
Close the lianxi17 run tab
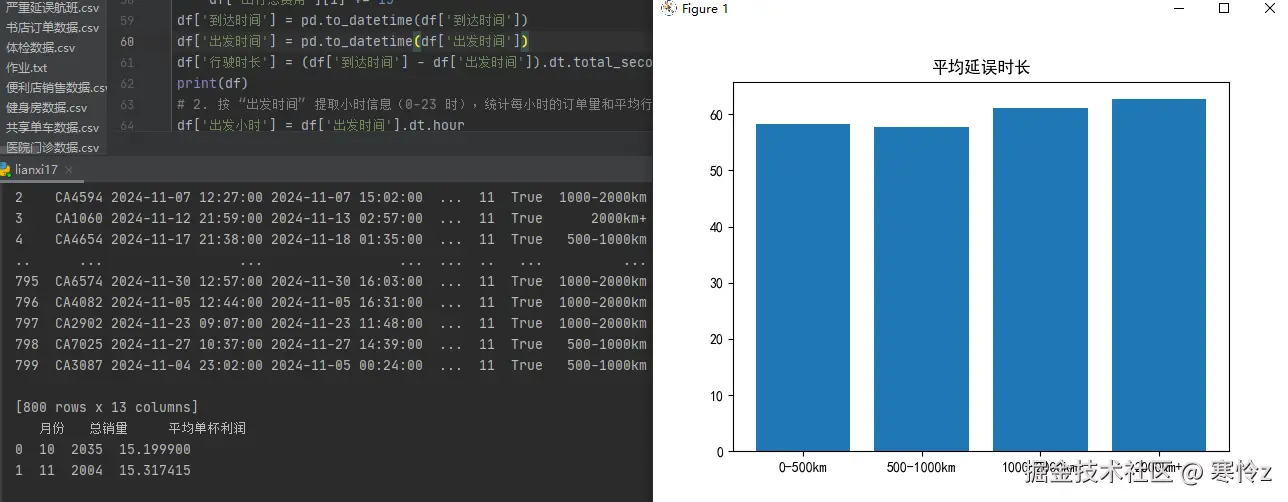pos(68,170)
